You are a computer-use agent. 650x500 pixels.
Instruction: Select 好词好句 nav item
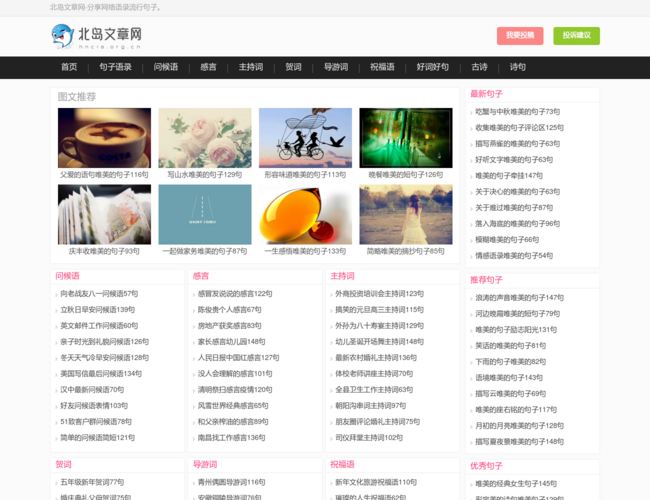coord(433,67)
